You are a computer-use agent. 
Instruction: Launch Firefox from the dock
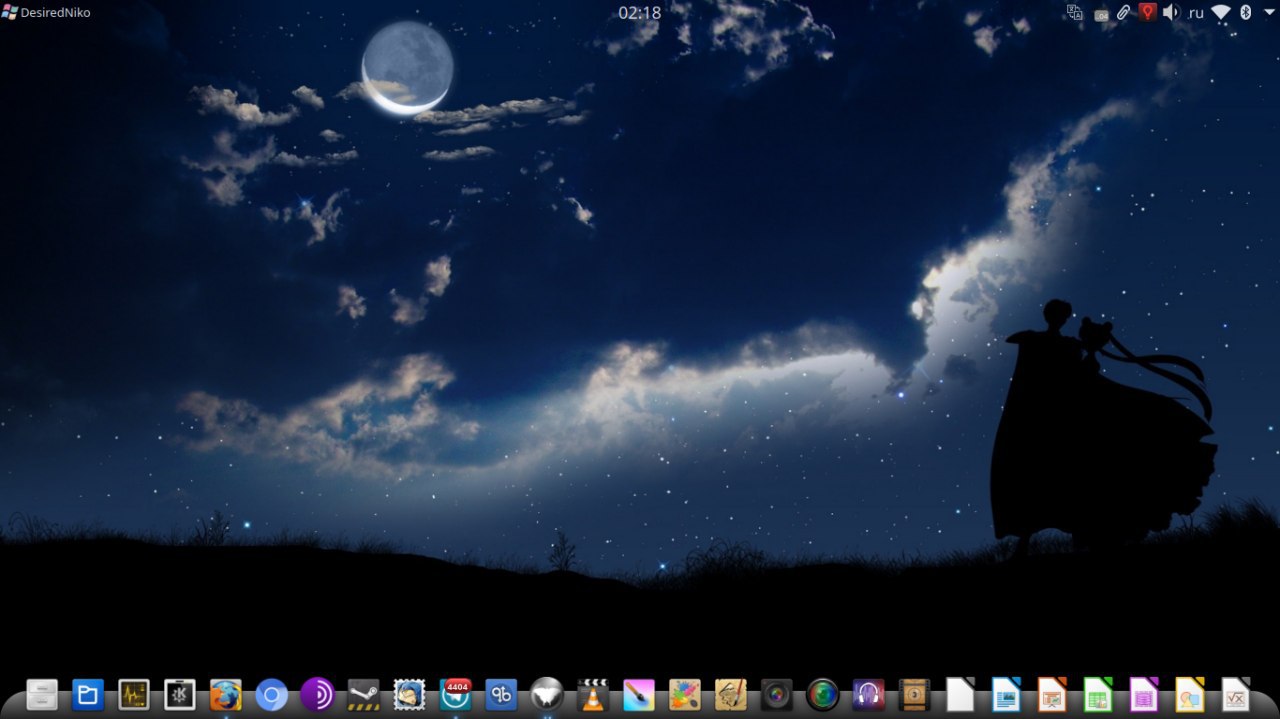226,694
